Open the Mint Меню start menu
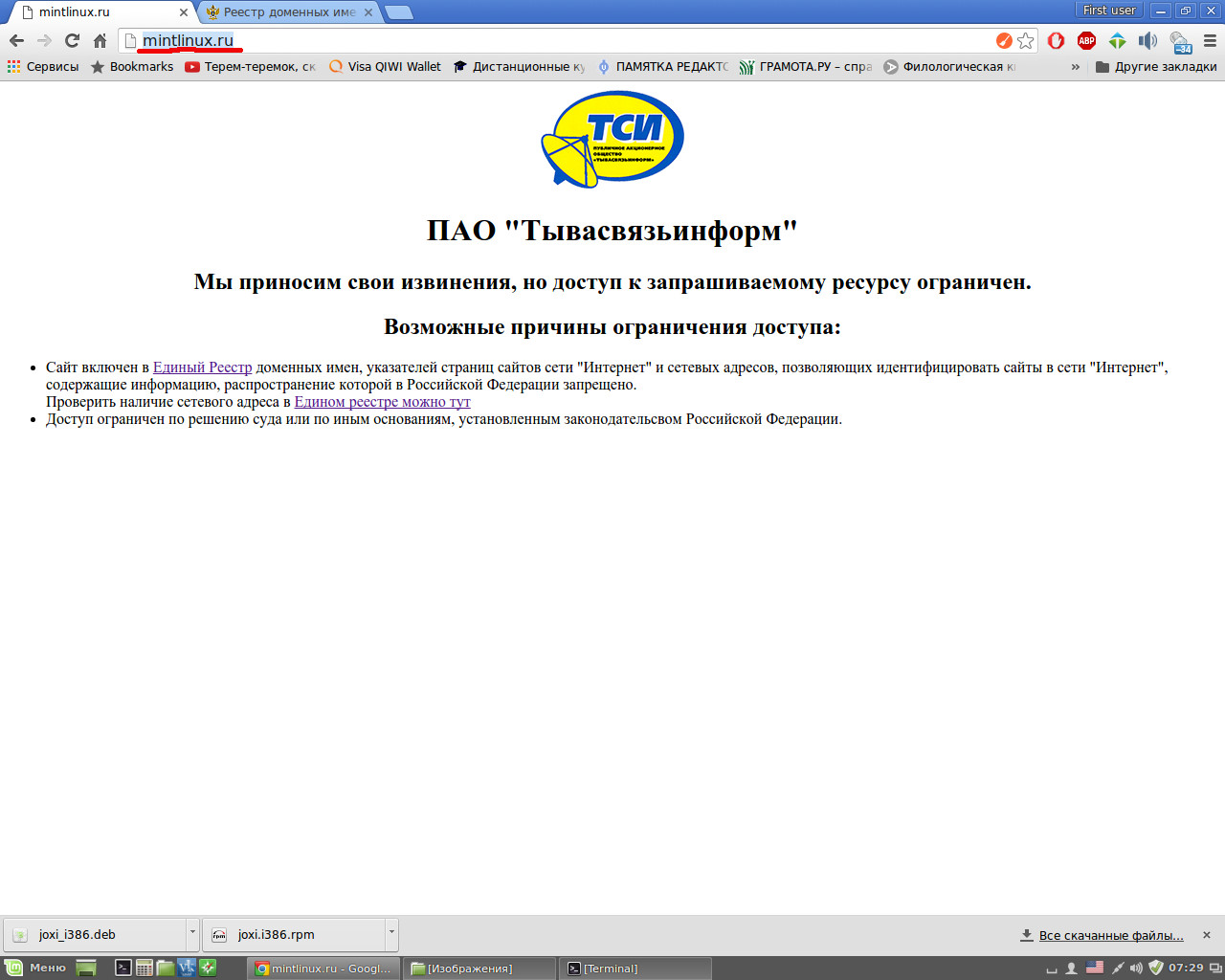The height and width of the screenshot is (980, 1225). pos(36,968)
